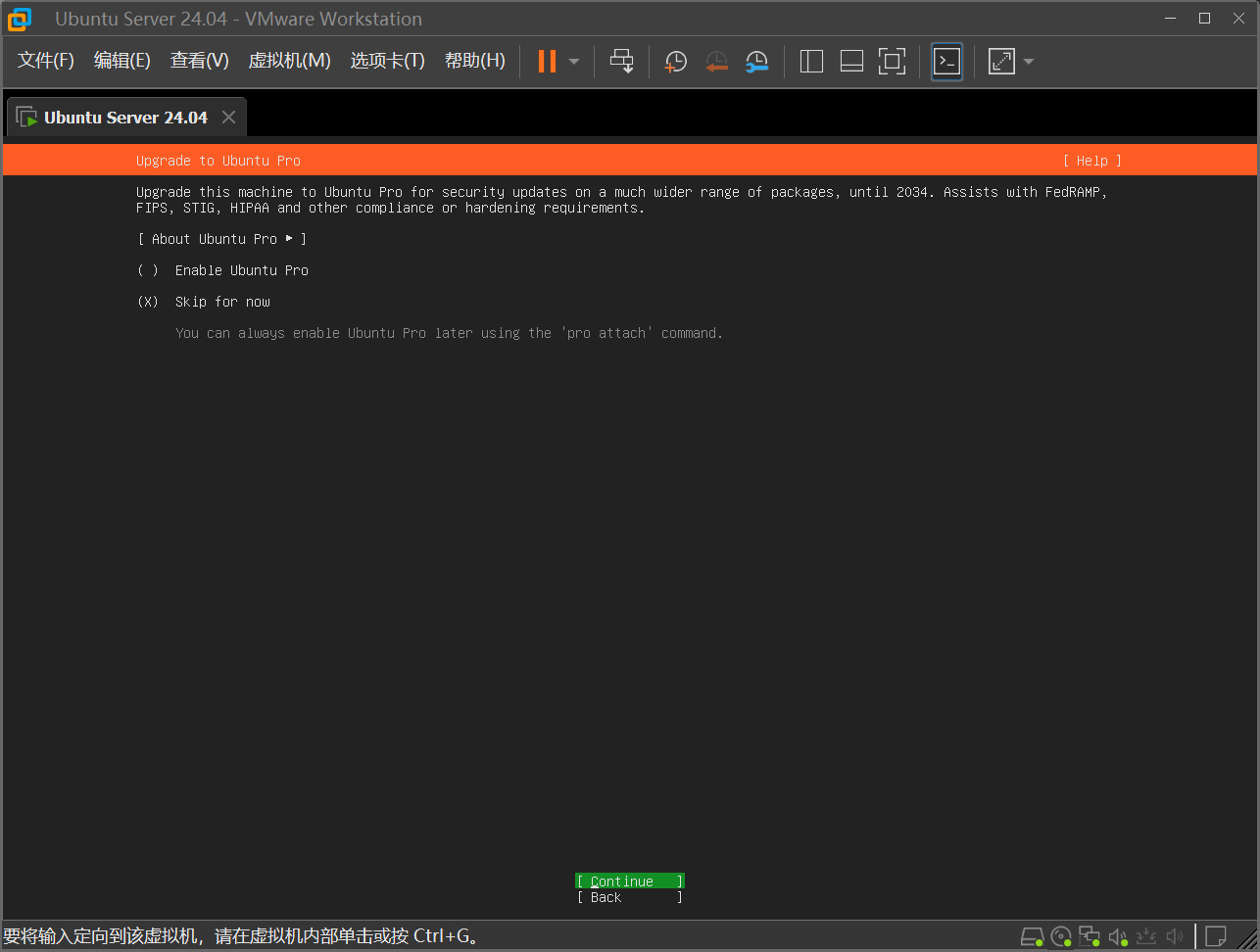This screenshot has width=1260, height=952.
Task: Enter full screen mode
Action: [x=892, y=61]
